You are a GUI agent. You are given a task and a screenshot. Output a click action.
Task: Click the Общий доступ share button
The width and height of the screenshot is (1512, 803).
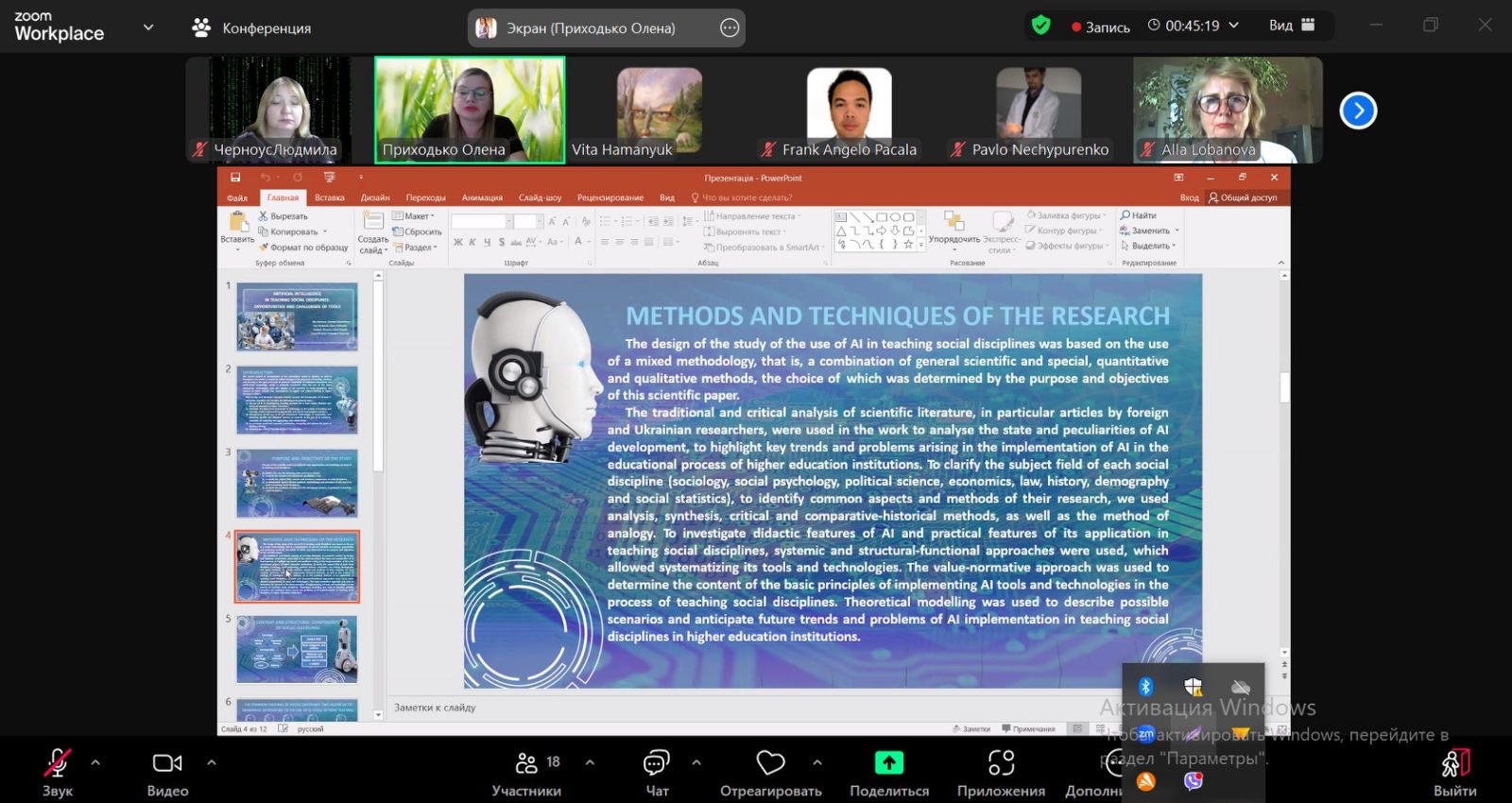coord(1243,197)
